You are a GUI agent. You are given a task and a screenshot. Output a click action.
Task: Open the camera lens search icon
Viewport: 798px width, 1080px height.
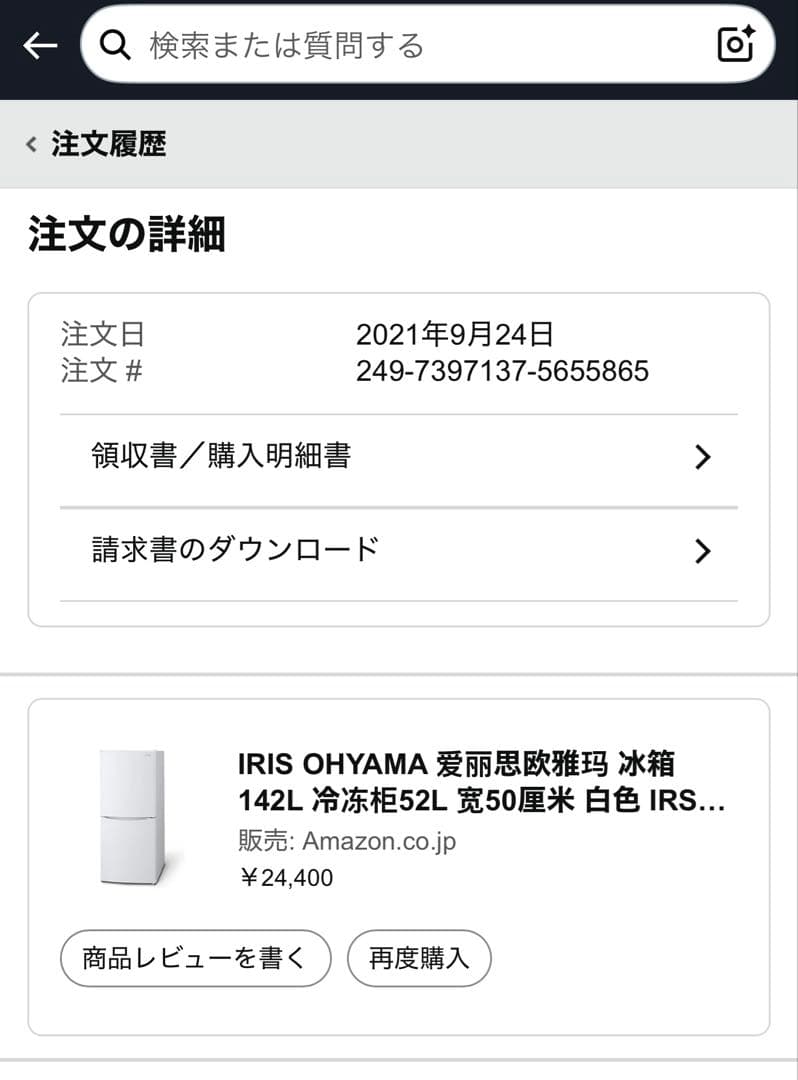click(x=736, y=44)
